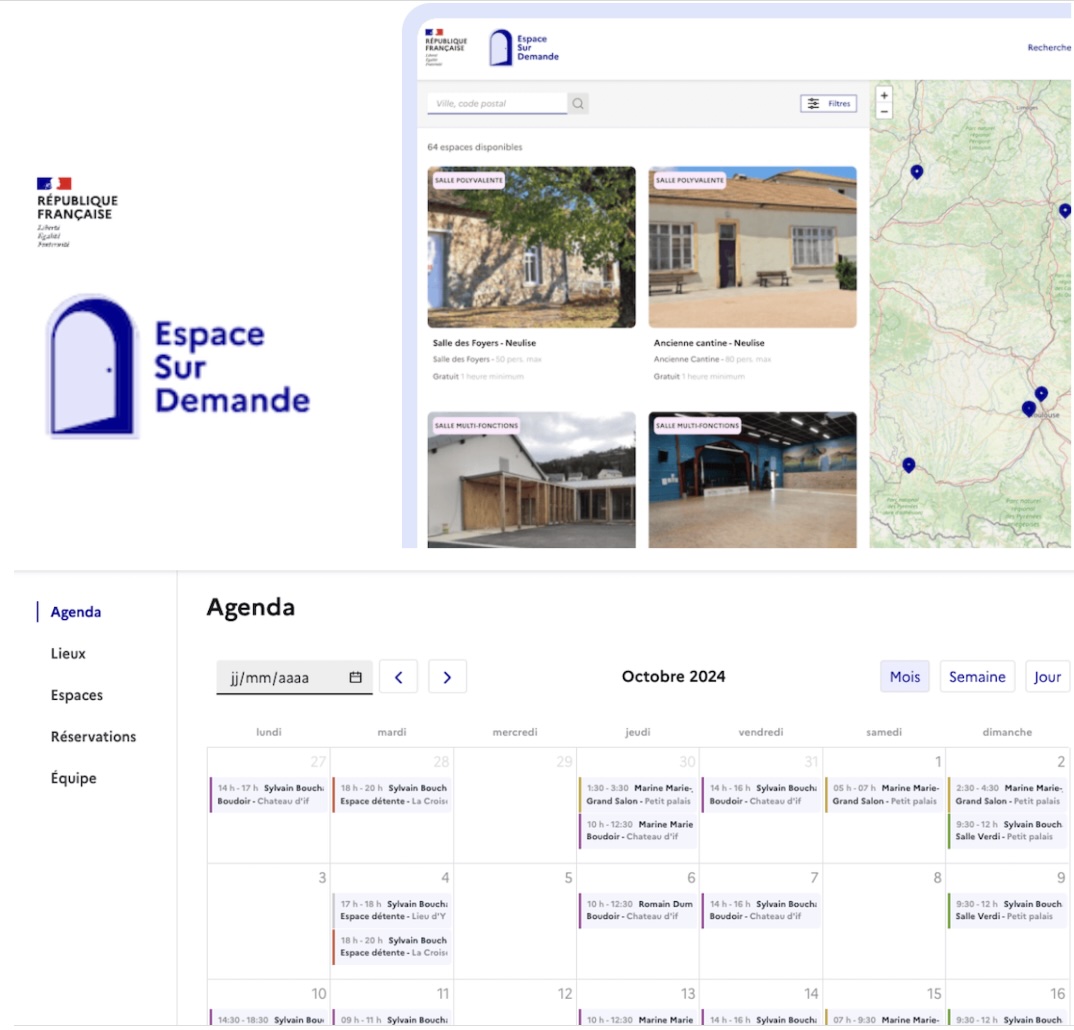Open 17 h - 18 h Espace détente event

[x=392, y=910]
